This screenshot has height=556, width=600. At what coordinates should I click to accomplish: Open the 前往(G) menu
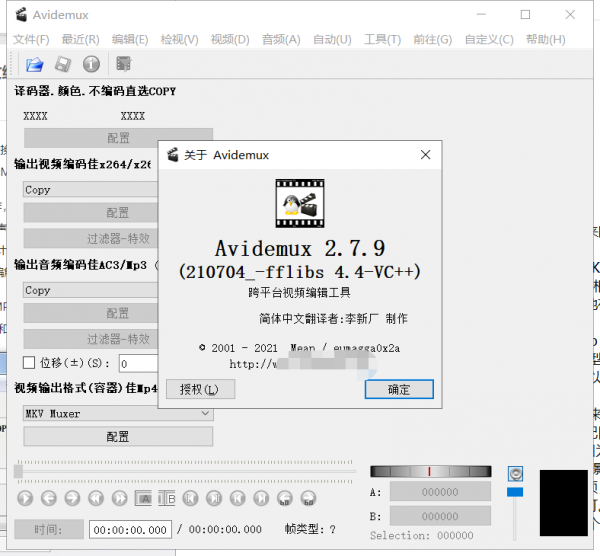[x=432, y=39]
